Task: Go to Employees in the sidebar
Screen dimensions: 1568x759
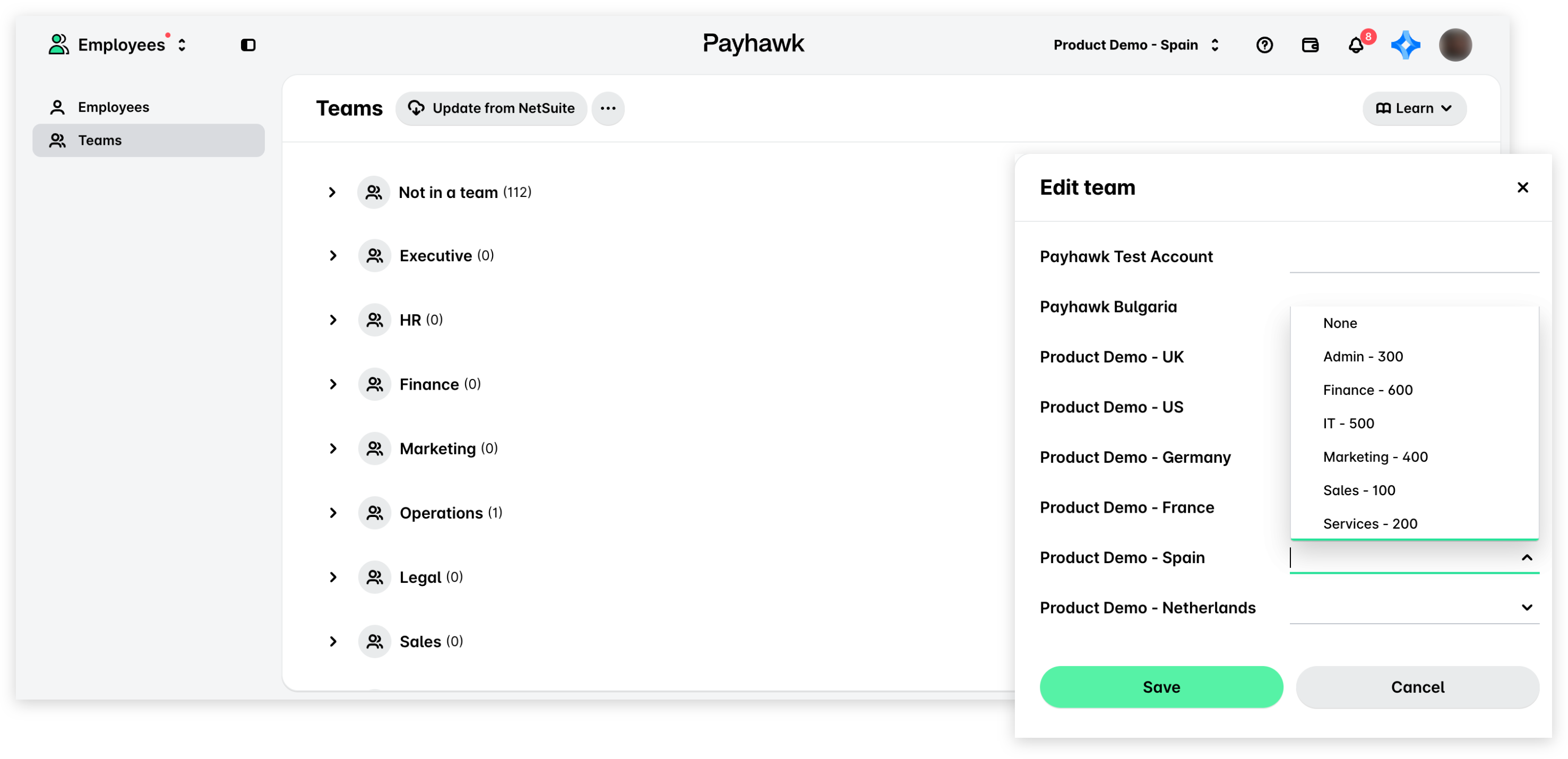Action: [149, 107]
